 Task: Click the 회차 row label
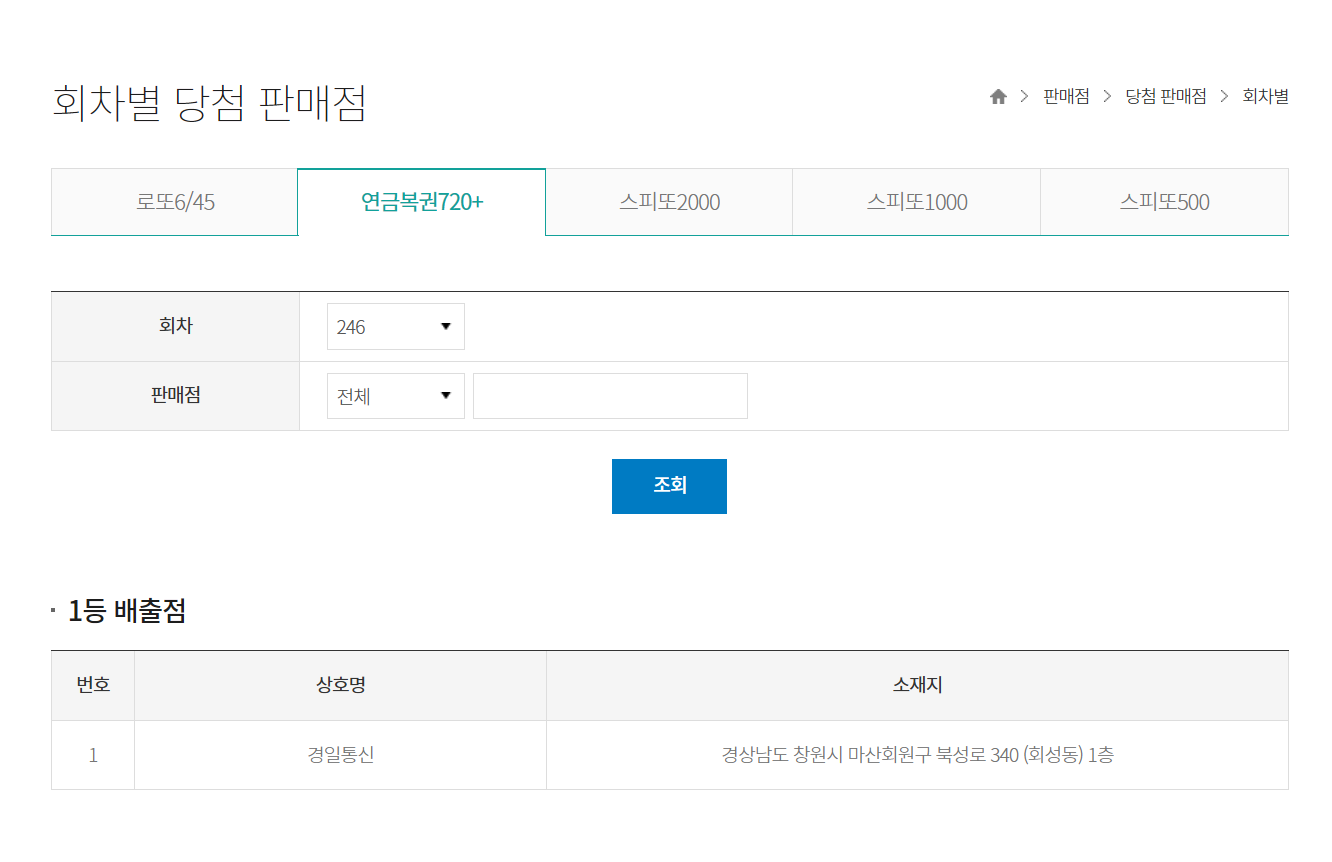pos(175,326)
